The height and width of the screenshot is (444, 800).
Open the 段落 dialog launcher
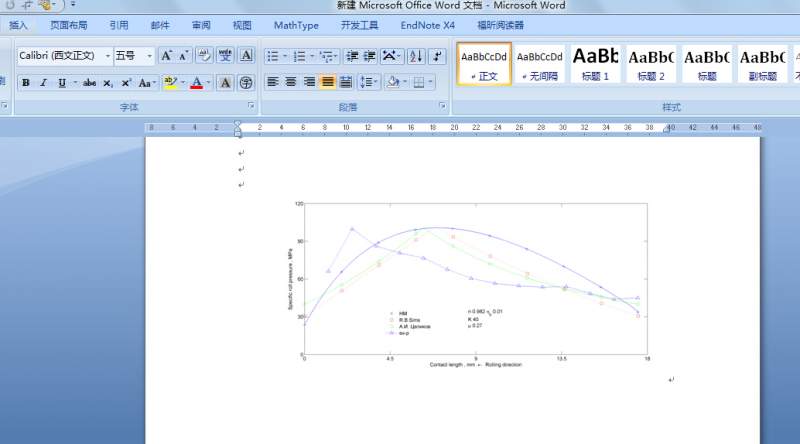click(442, 106)
